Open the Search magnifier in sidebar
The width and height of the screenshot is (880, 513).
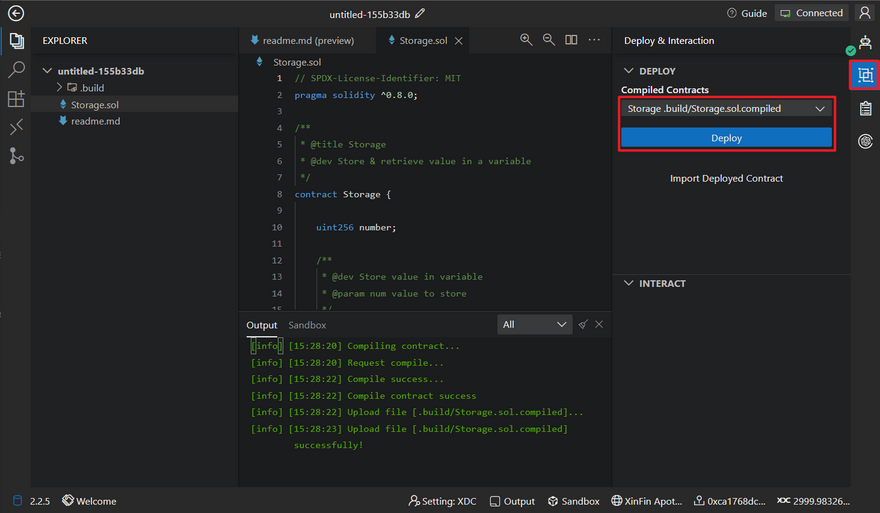(x=16, y=70)
